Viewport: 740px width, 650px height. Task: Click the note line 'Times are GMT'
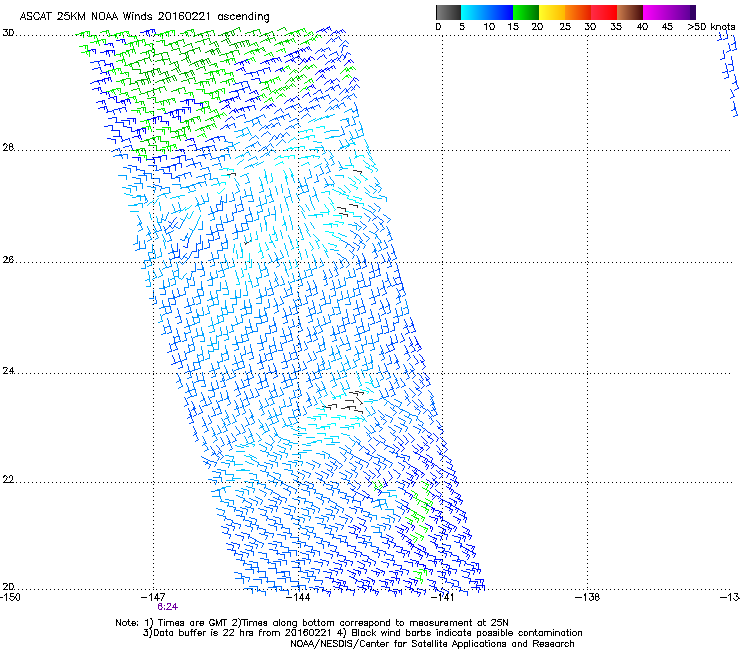[x=191, y=623]
